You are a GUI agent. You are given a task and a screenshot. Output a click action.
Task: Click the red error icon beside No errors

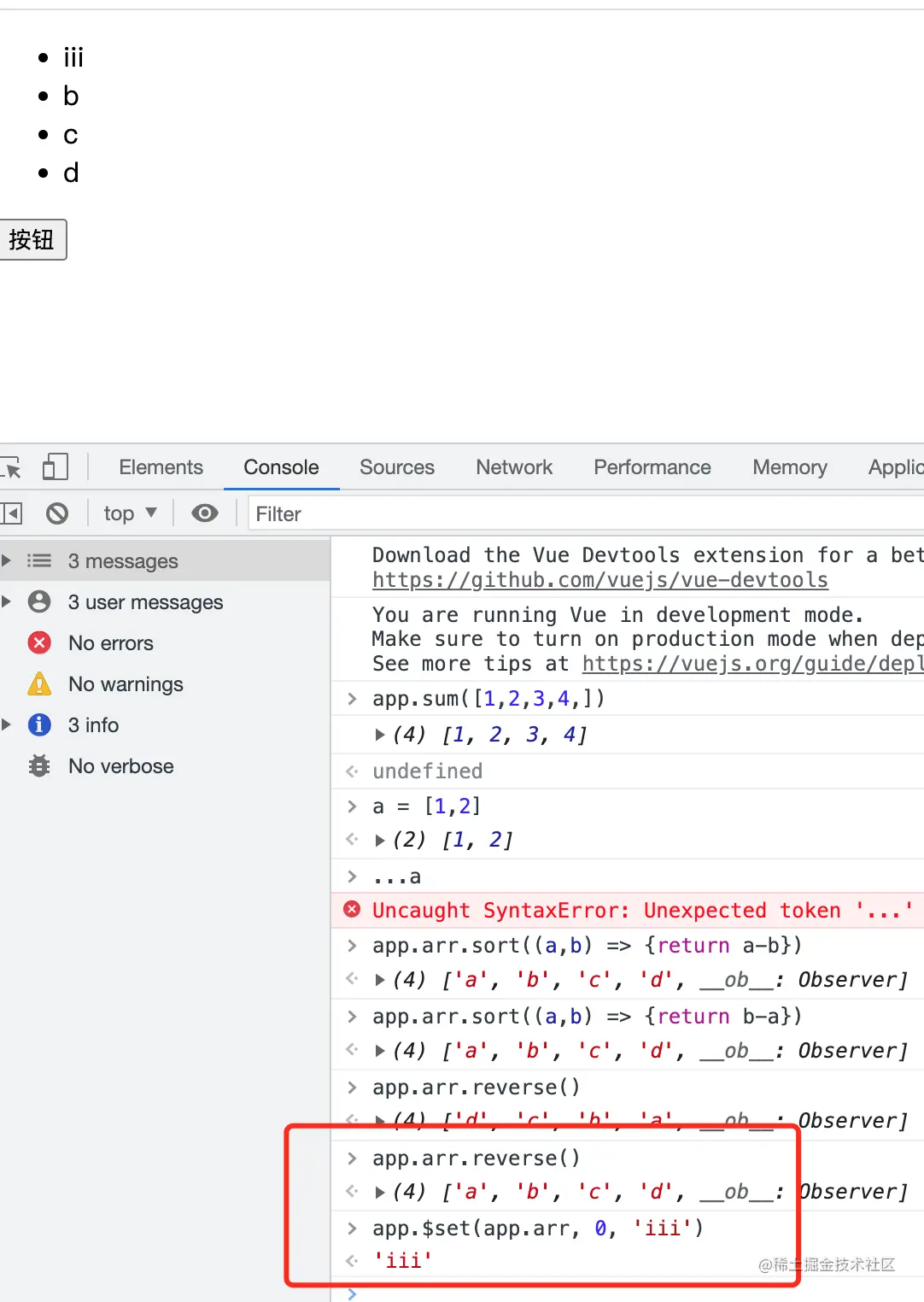(x=39, y=642)
